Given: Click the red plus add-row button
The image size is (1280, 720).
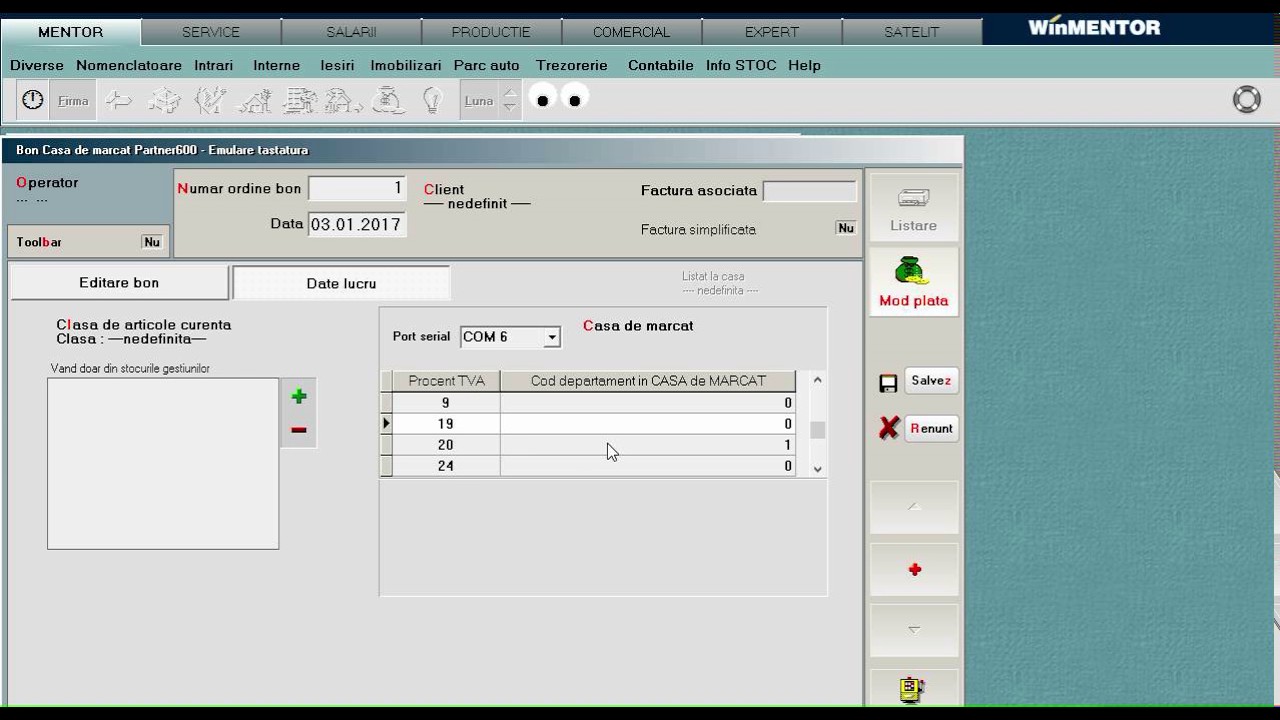Looking at the screenshot, I should click(x=914, y=570).
